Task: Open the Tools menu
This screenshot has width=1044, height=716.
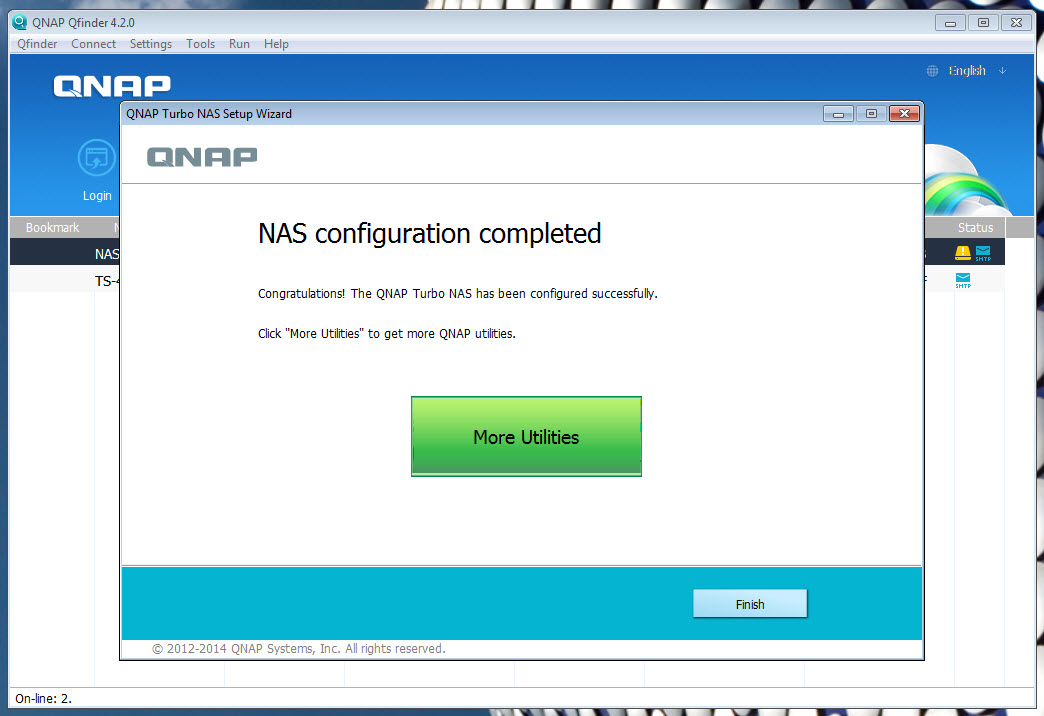Action: click(x=200, y=44)
